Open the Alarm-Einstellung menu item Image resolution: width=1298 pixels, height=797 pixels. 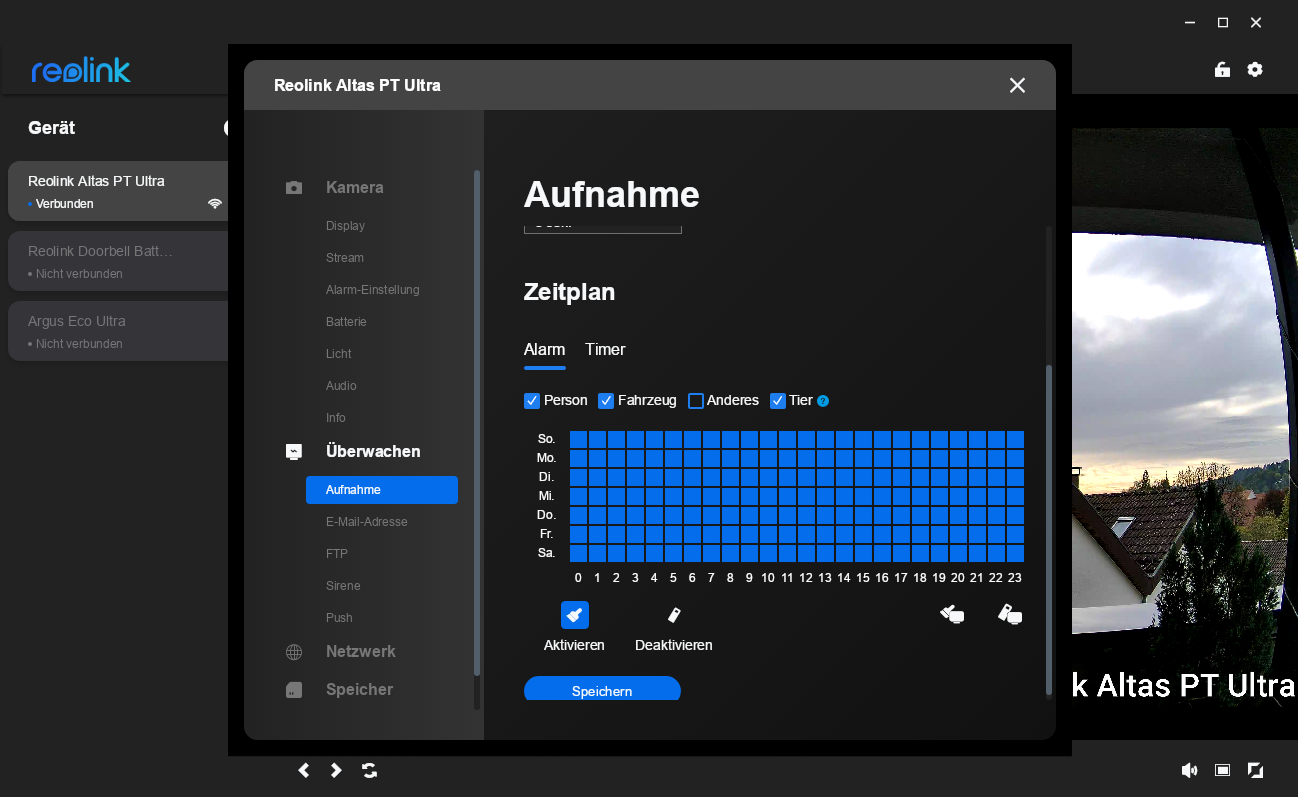pos(372,290)
